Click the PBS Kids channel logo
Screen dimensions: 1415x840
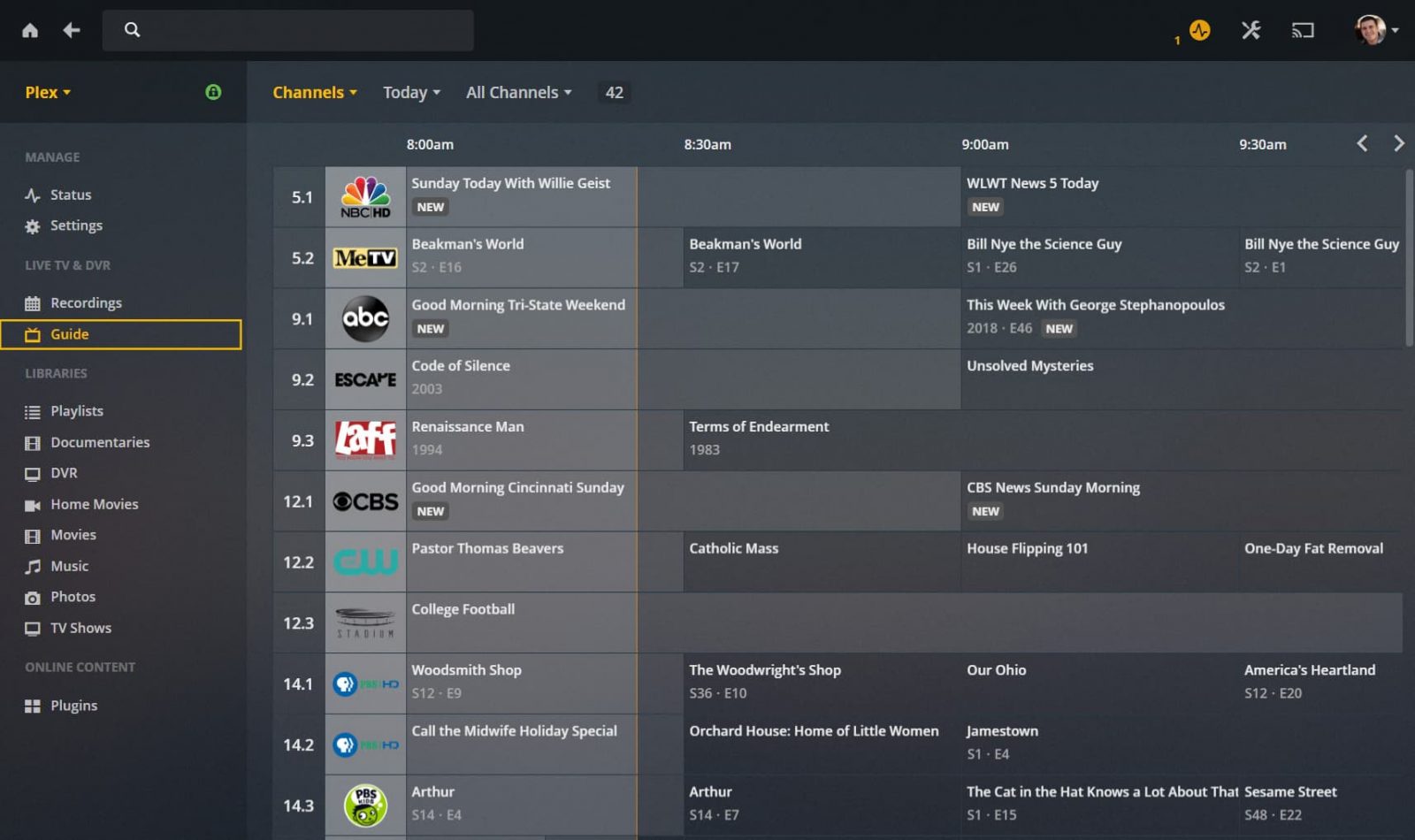[x=365, y=806]
